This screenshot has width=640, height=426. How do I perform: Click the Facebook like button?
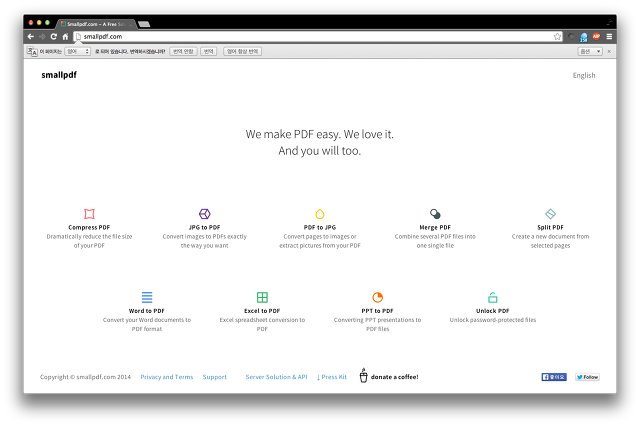coord(554,377)
